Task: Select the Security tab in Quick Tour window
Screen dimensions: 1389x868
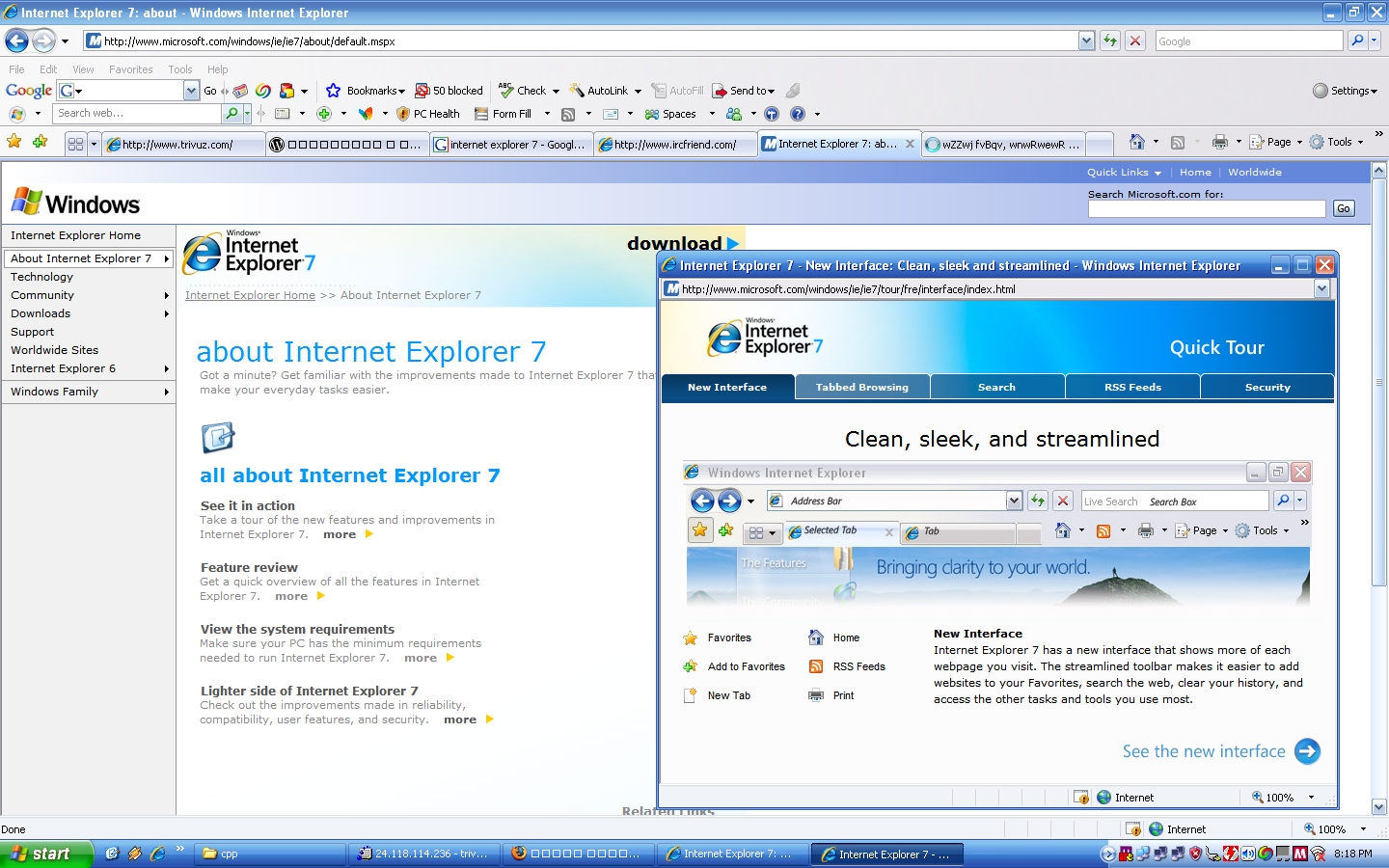Action: (1267, 387)
